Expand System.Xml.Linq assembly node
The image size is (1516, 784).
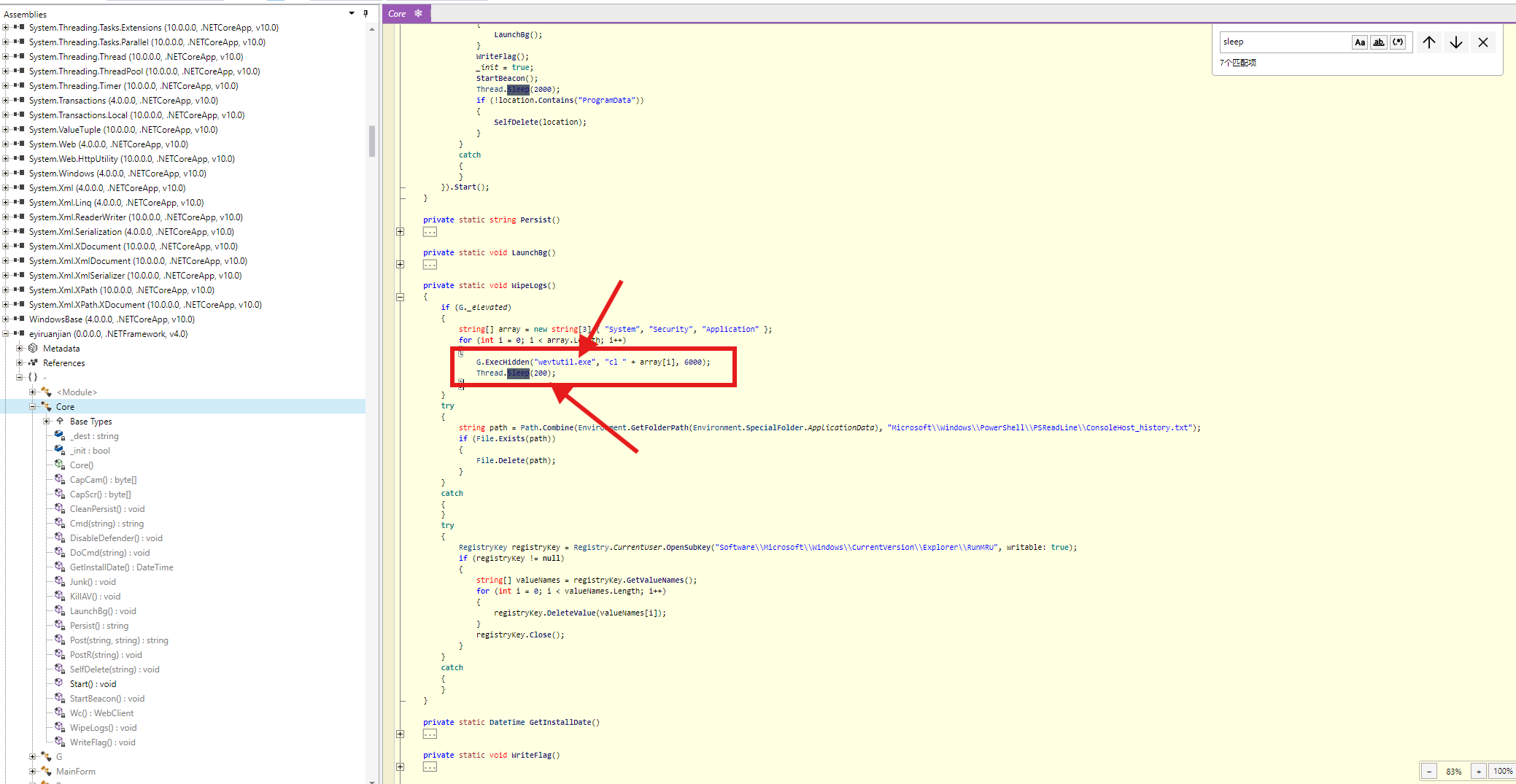point(6,203)
